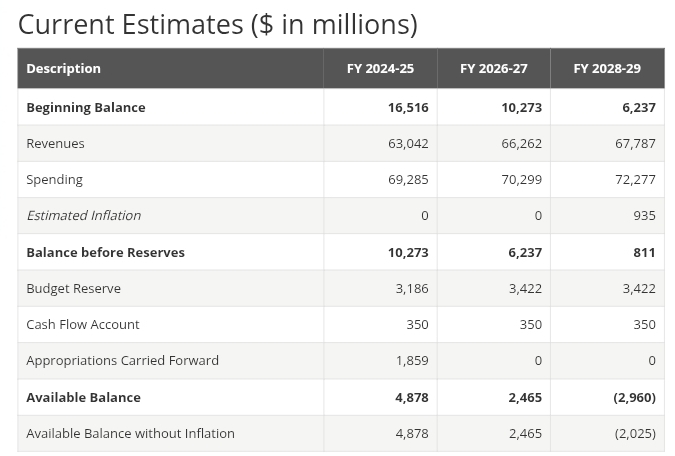Click the Spending row label
This screenshot has width=675, height=456.
[x=54, y=180]
